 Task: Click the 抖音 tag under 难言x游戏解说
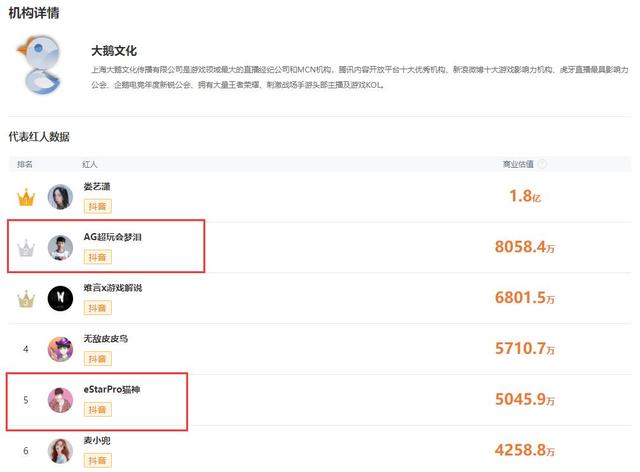tap(97, 308)
